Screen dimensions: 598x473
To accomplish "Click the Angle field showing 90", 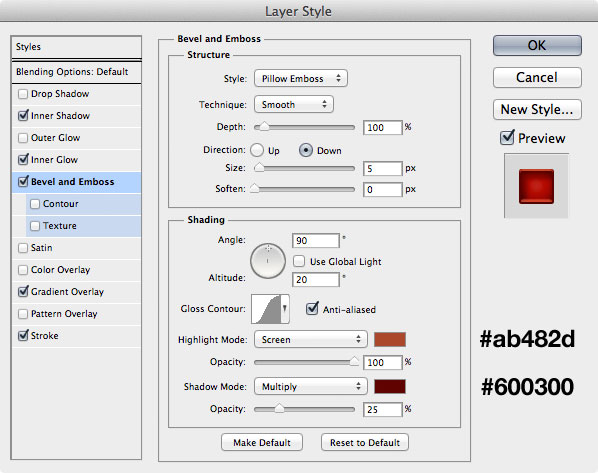I will [315, 241].
